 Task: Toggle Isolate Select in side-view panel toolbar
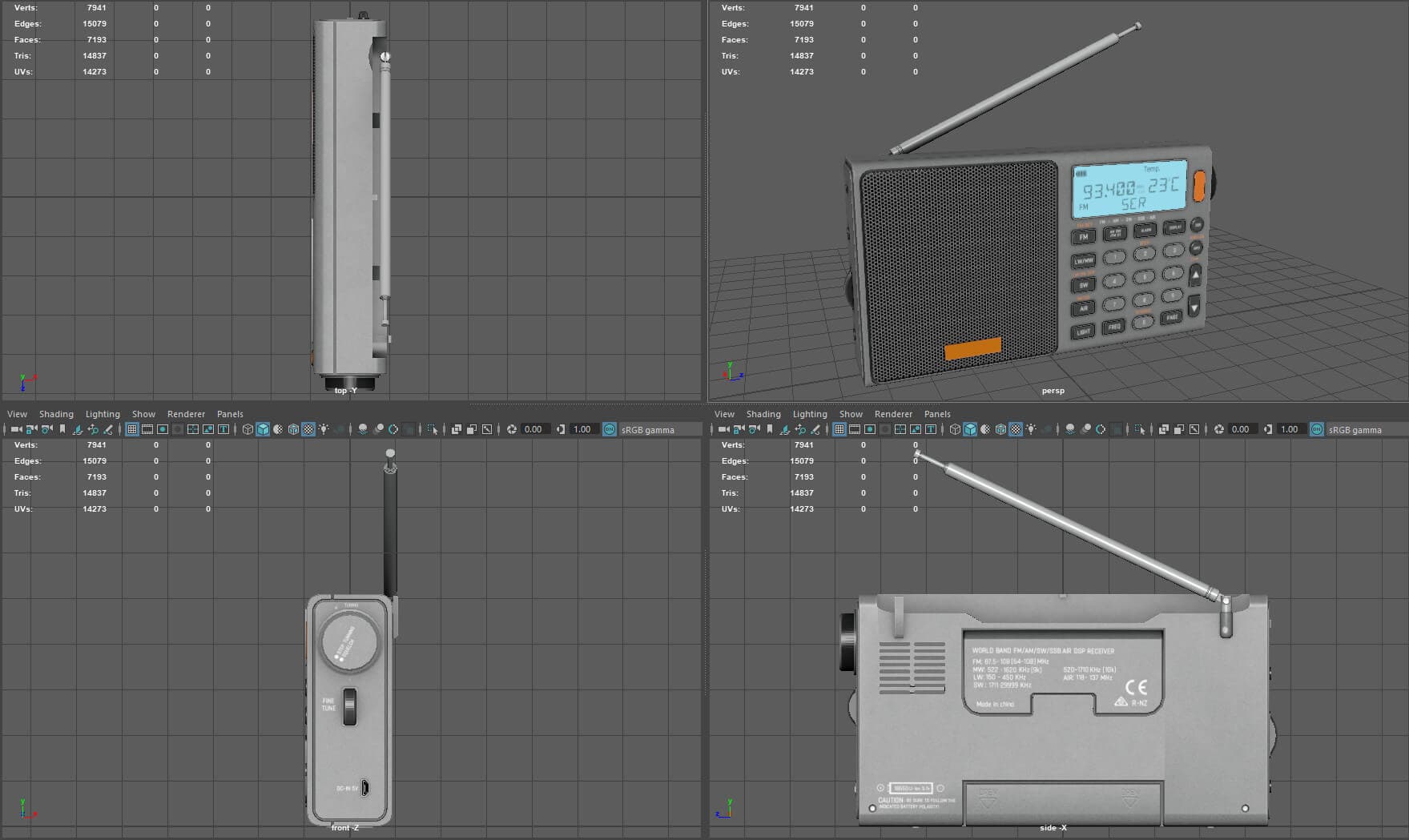[x=1140, y=429]
